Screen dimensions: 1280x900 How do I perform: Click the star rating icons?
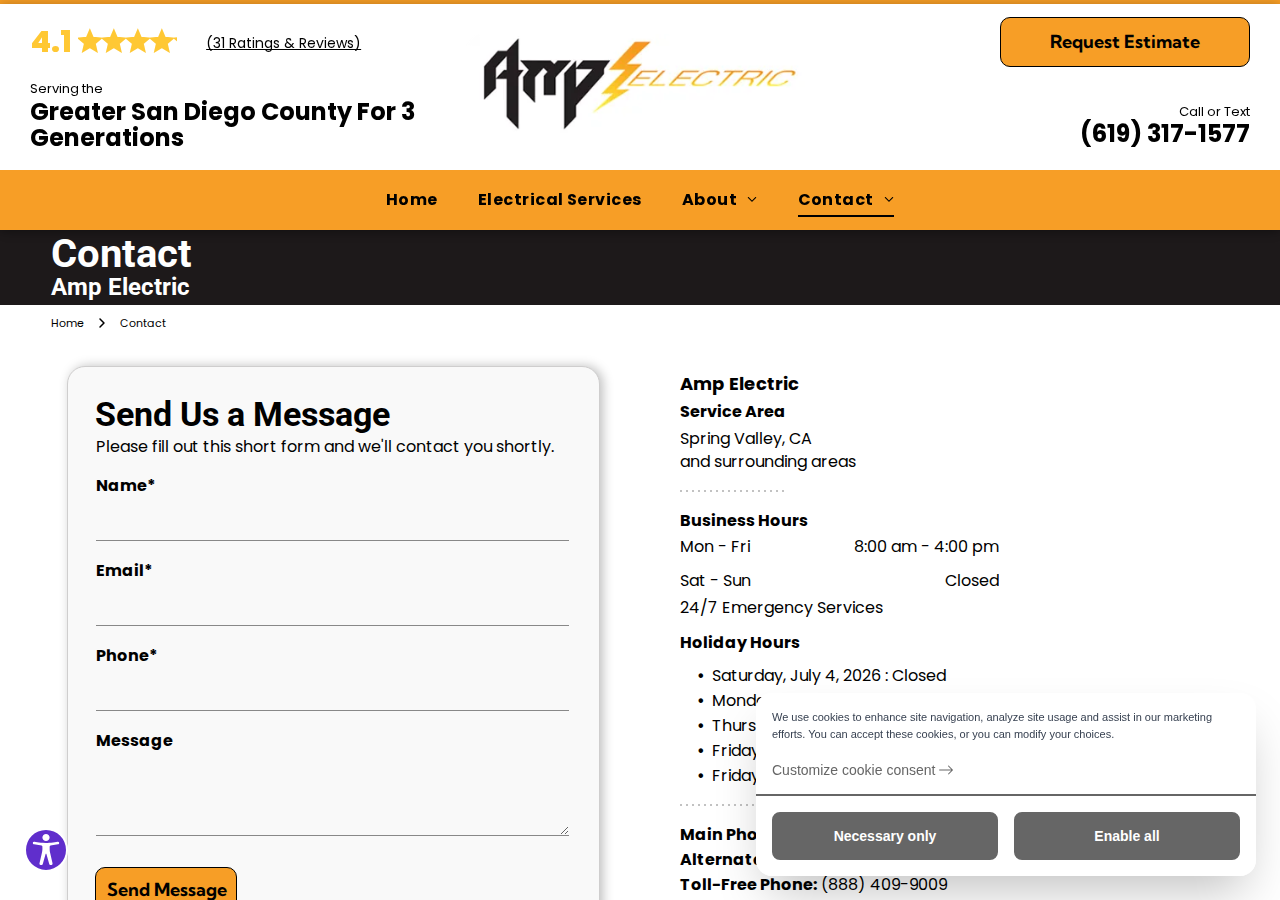(x=127, y=42)
